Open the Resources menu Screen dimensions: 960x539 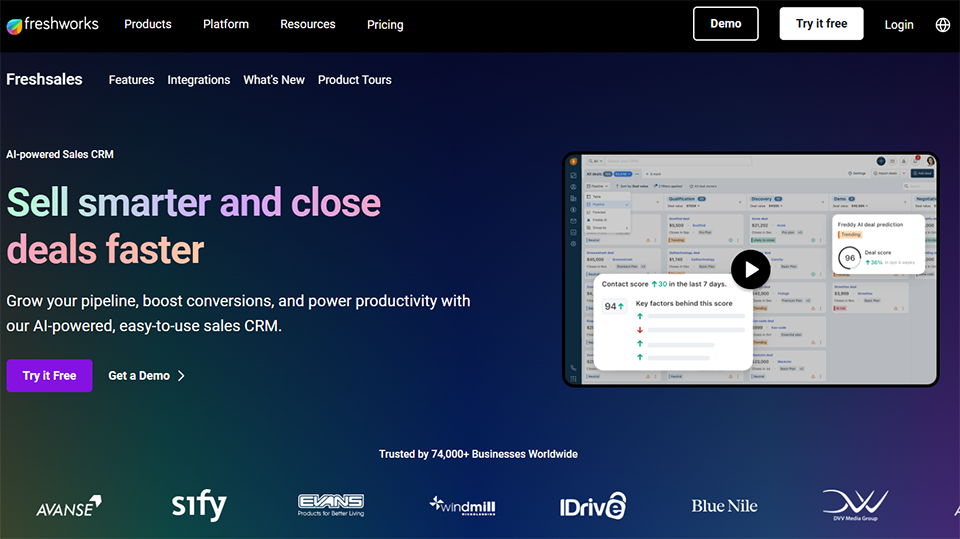tap(308, 24)
